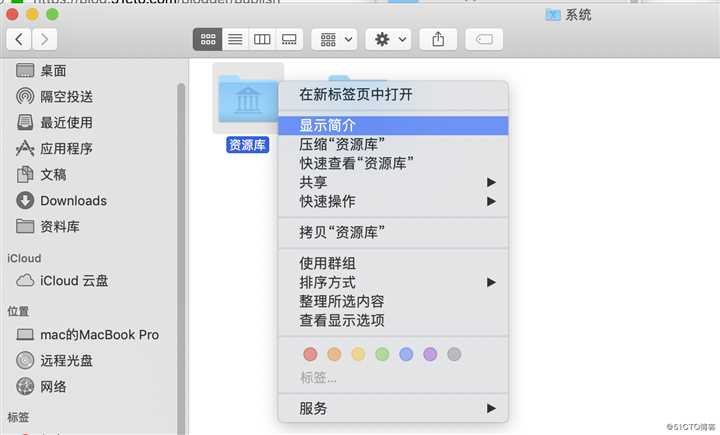720x435 pixels.
Task: Open 资料库 folder in sidebar
Action: (48, 226)
